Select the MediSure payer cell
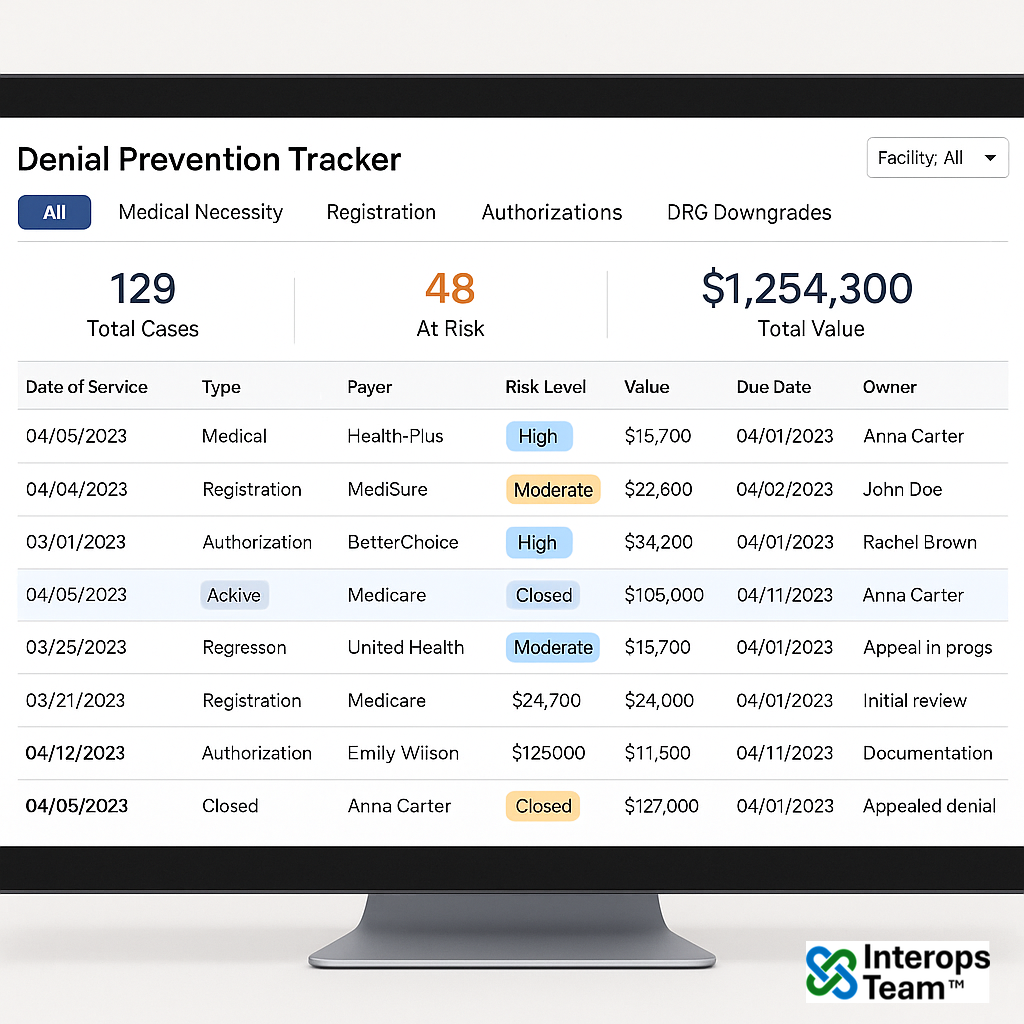This screenshot has height=1024, width=1024. (x=387, y=489)
